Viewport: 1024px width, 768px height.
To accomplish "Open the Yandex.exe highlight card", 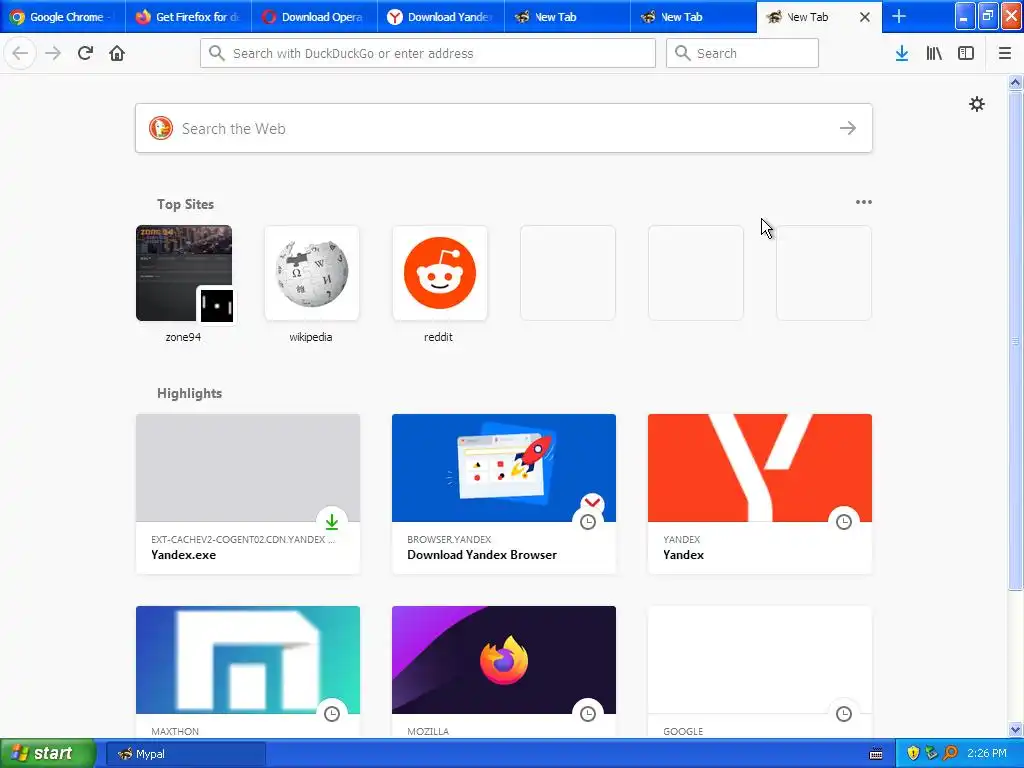I will (x=248, y=494).
